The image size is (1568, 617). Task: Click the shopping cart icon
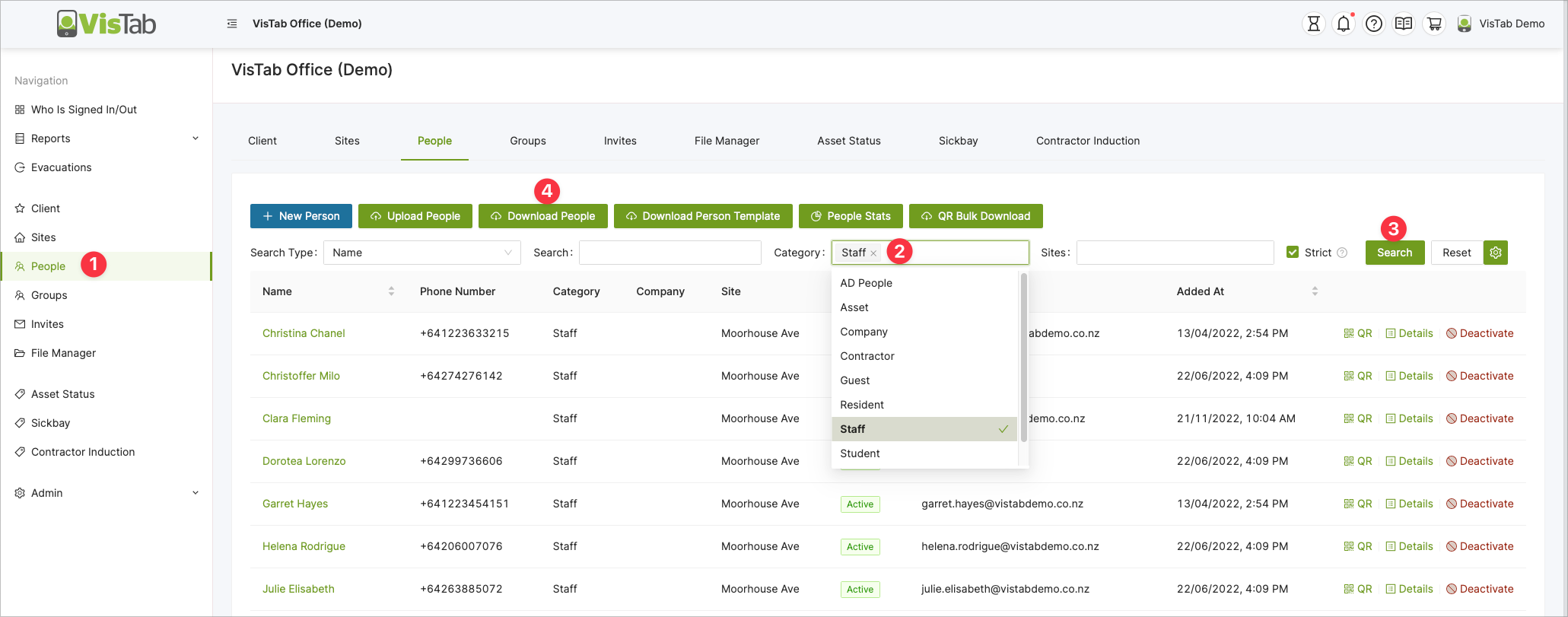tap(1434, 24)
